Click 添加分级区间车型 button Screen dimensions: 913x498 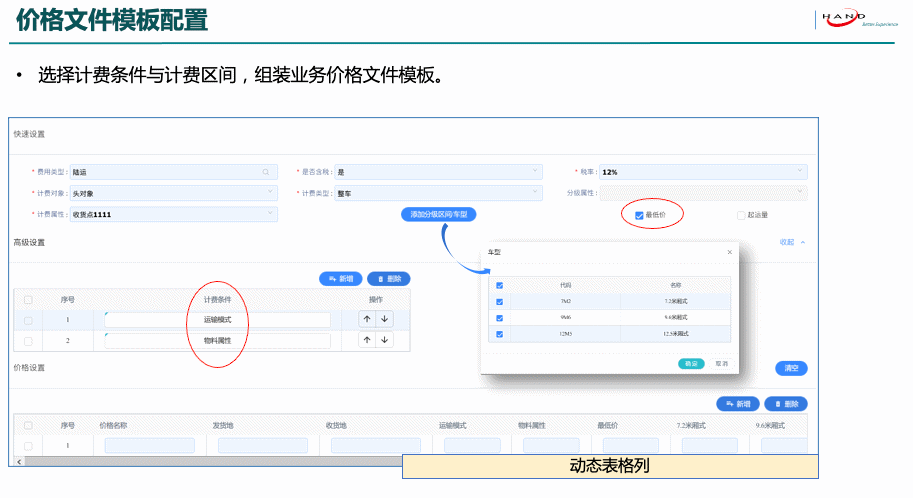pos(440,215)
